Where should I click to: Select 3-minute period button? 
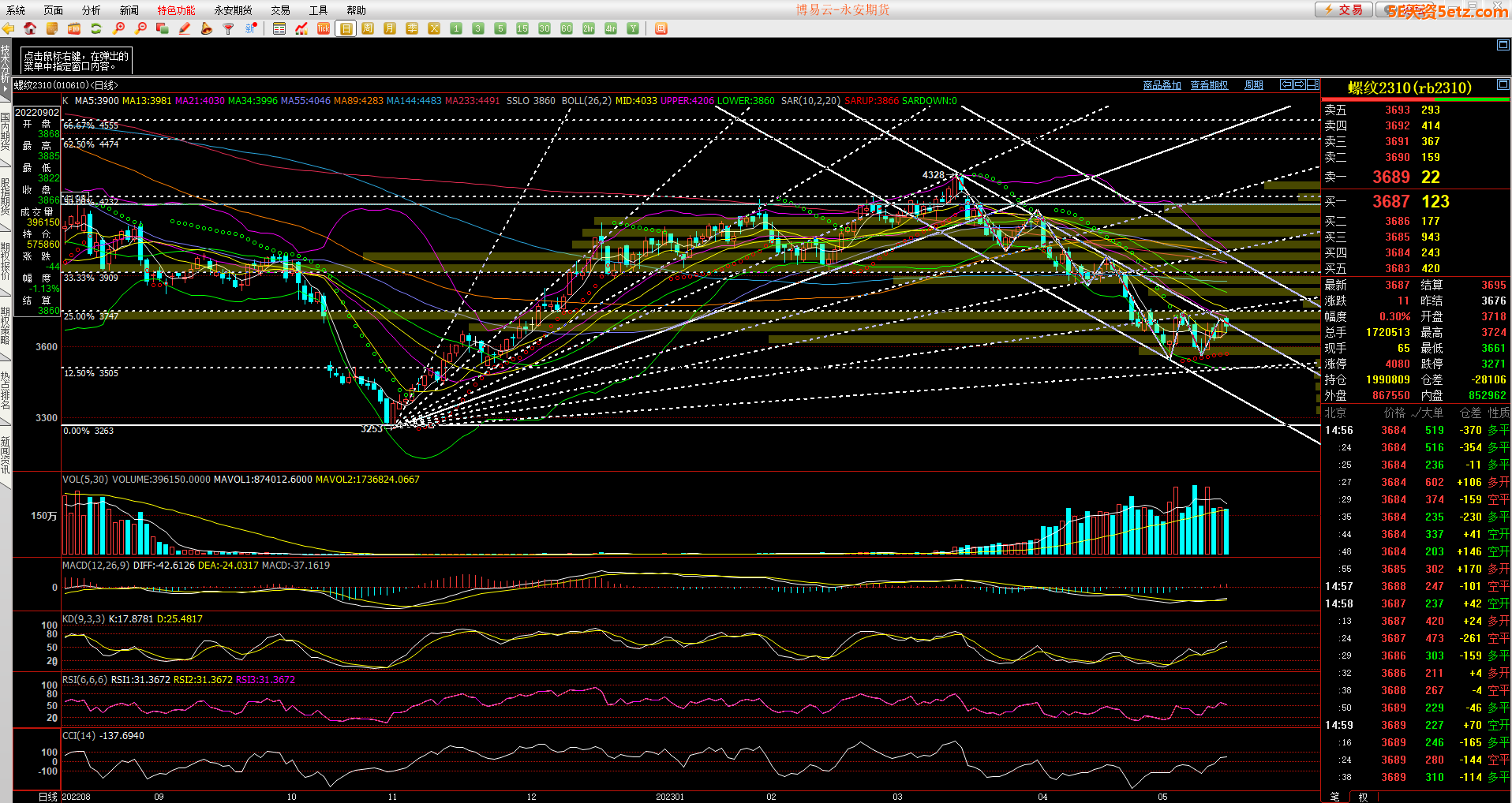tap(478, 28)
